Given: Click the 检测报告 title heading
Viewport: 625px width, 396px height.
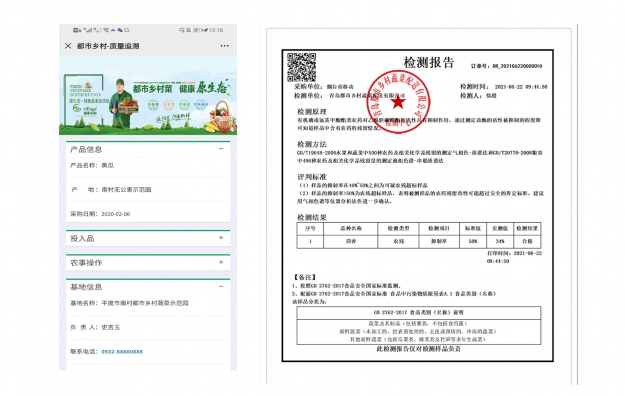Looking at the screenshot, I should tap(429, 63).
